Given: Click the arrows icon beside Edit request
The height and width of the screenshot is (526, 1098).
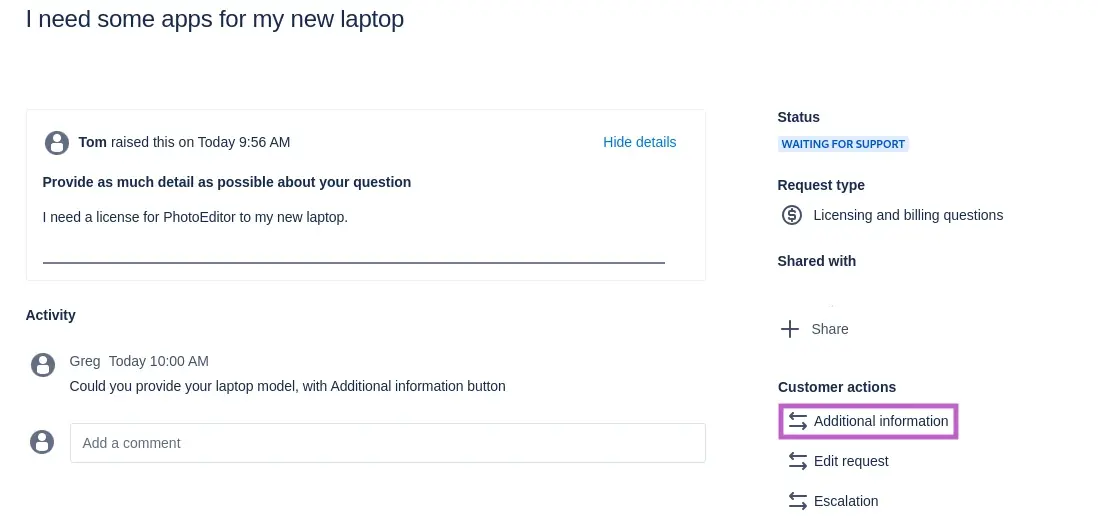Looking at the screenshot, I should click(x=797, y=461).
